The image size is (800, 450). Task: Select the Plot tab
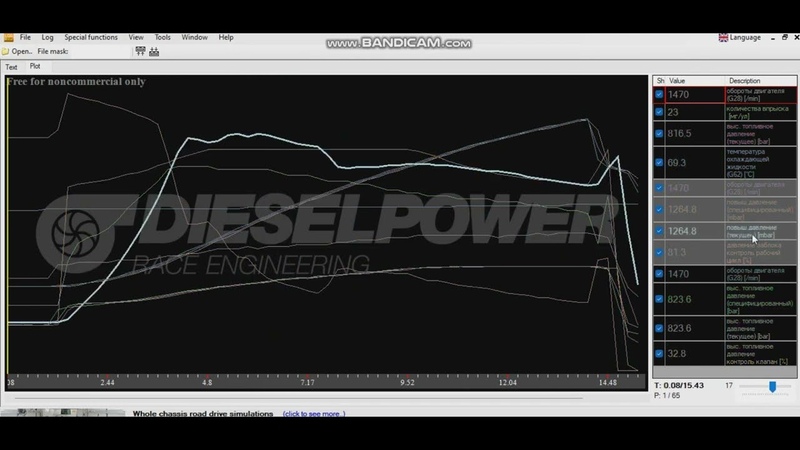[x=35, y=66]
